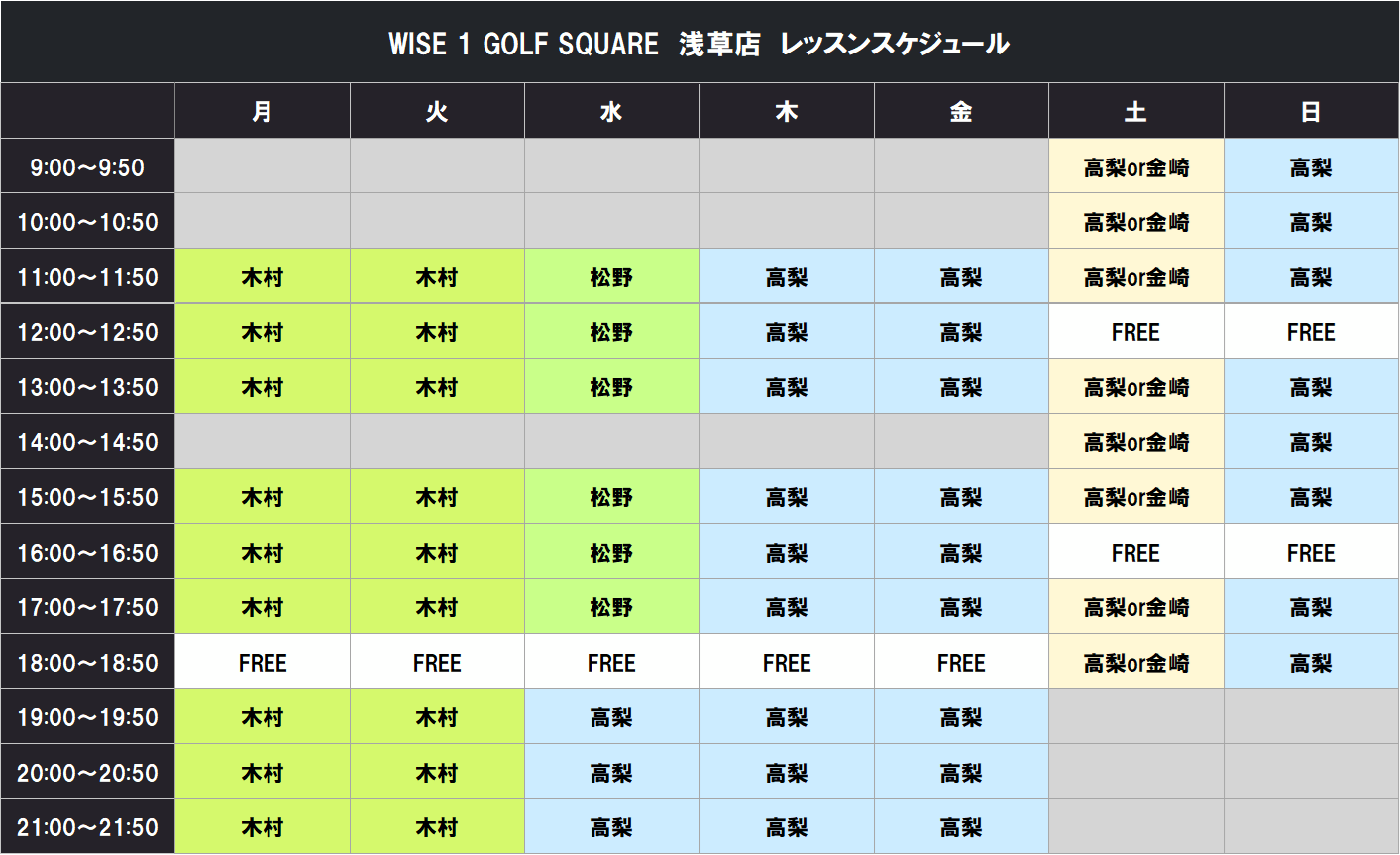Click the 11:00～11:50 time row label
The image size is (1400, 855).
tap(87, 276)
